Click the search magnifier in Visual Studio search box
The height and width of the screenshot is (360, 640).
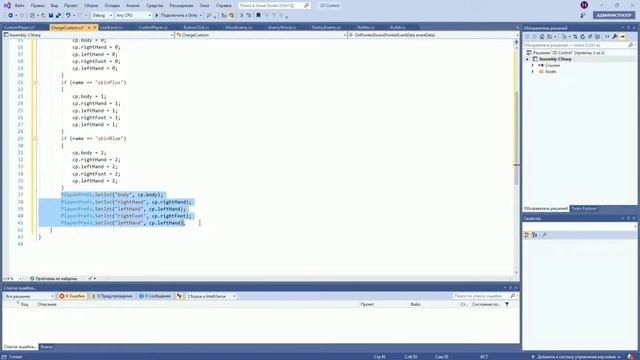307,5
